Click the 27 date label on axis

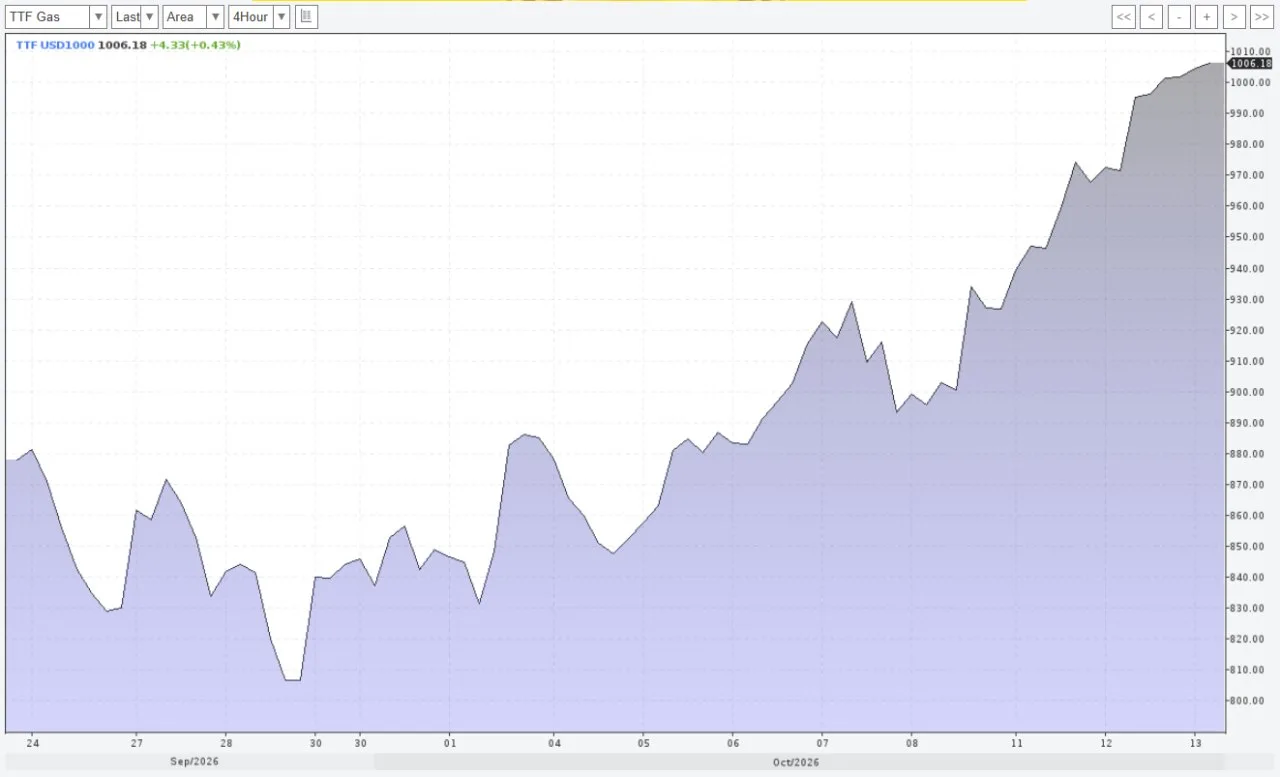coord(137,743)
